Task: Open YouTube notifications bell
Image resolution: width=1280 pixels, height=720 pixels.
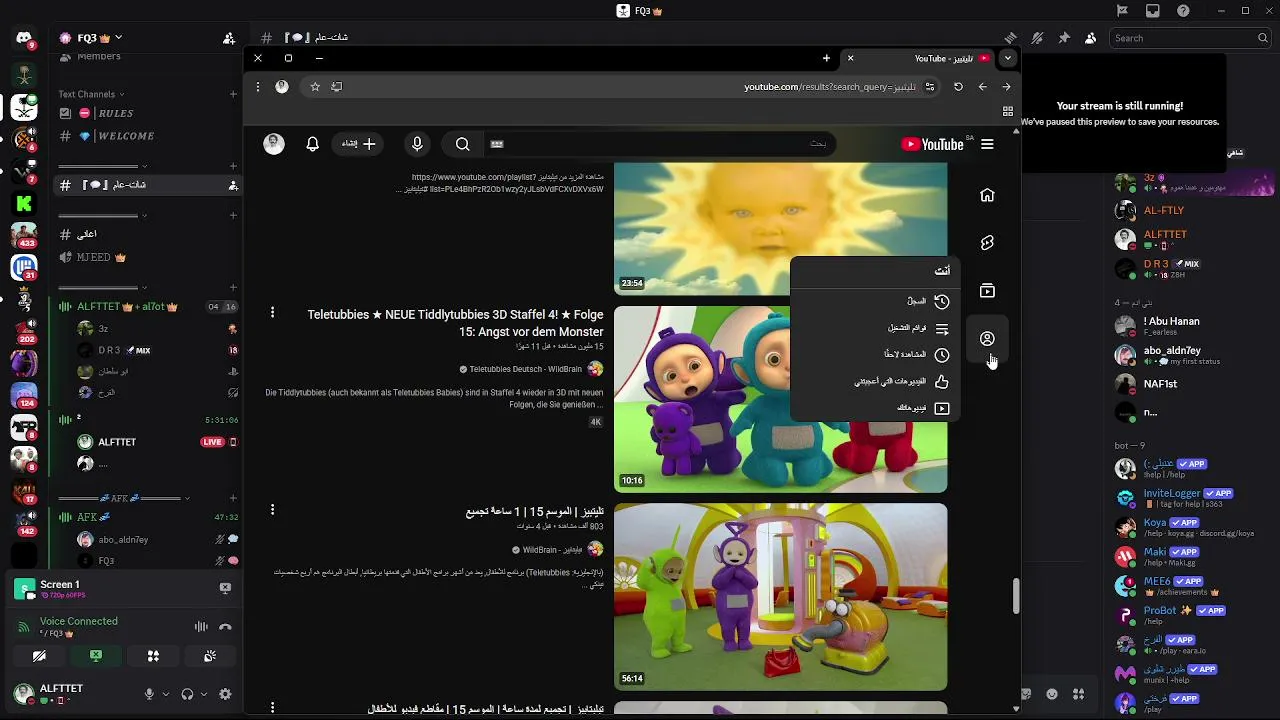Action: (312, 144)
